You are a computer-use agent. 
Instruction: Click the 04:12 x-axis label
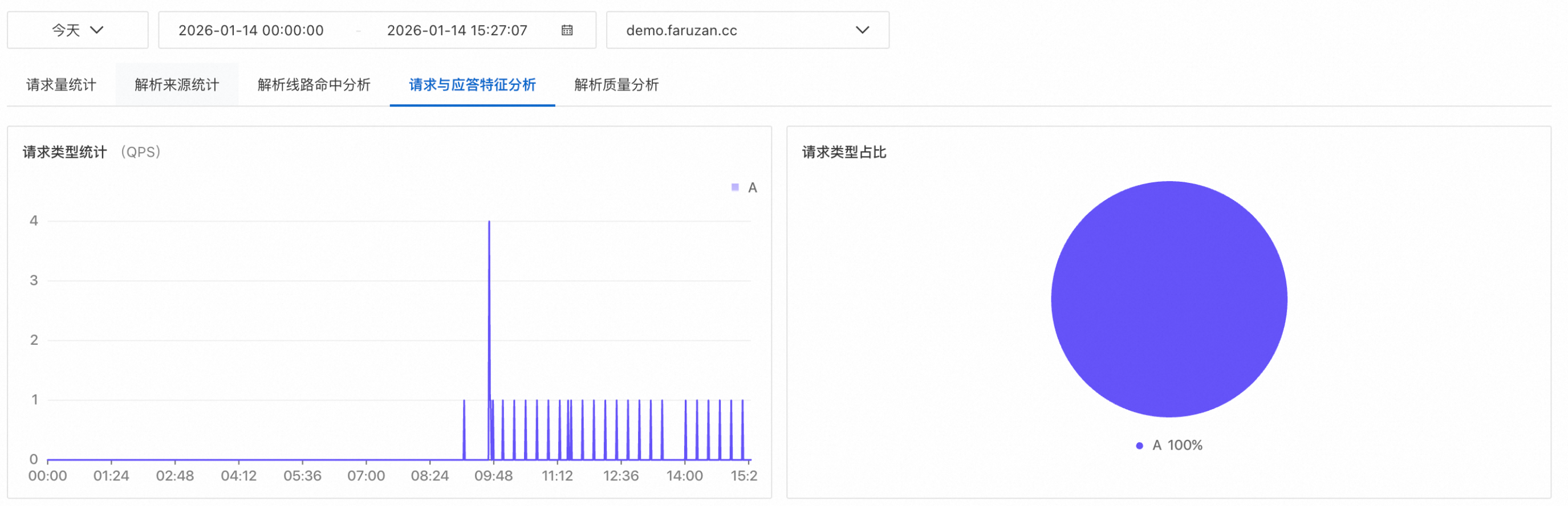tap(238, 476)
